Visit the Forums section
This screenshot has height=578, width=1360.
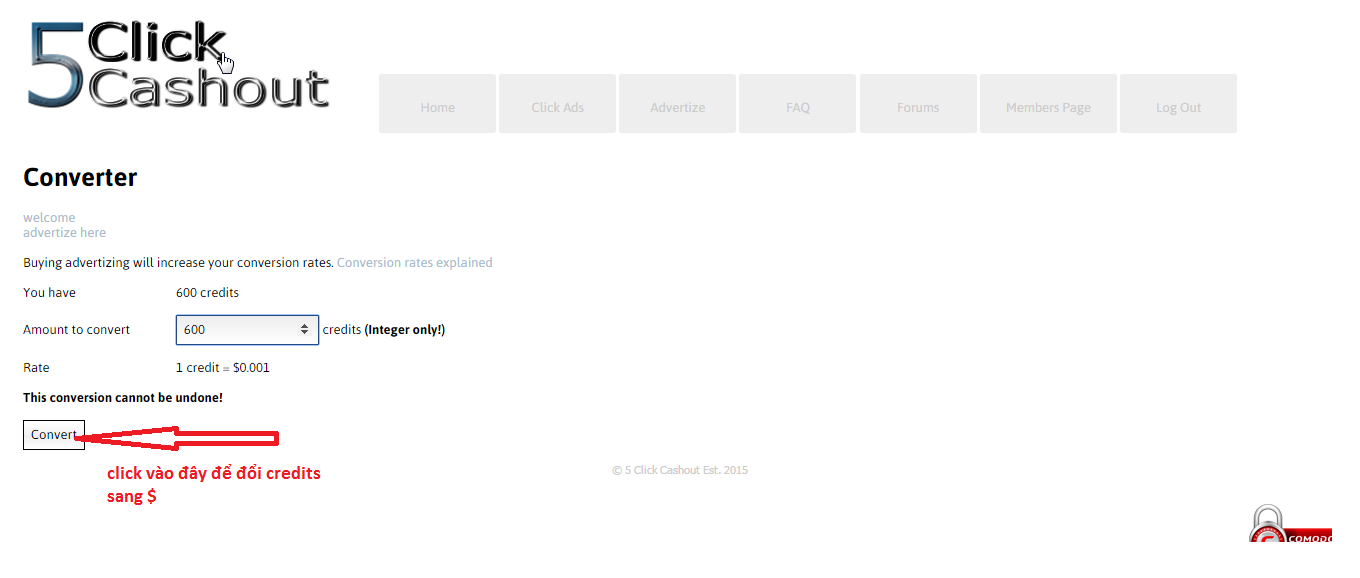(918, 103)
